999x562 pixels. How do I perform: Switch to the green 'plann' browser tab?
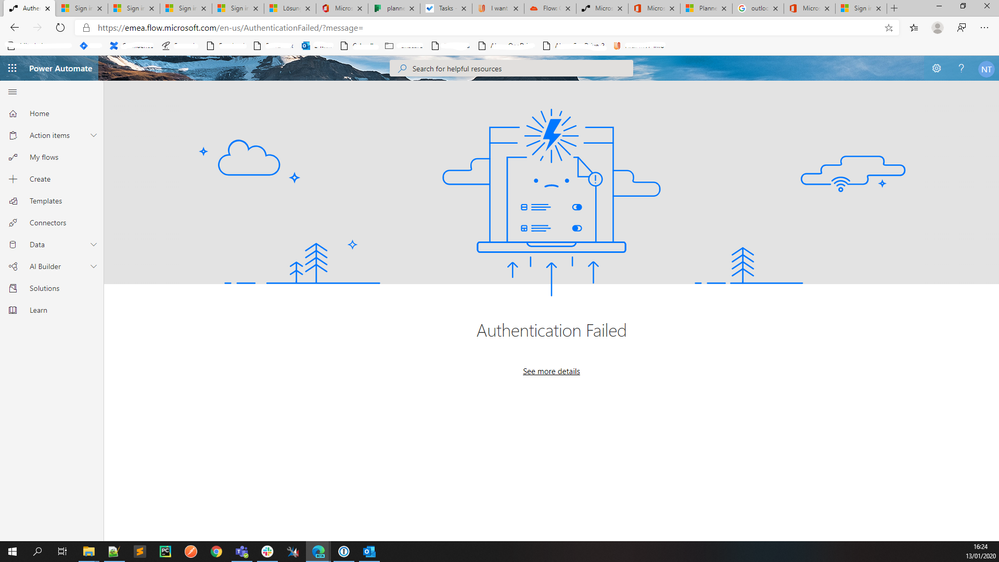point(394,8)
